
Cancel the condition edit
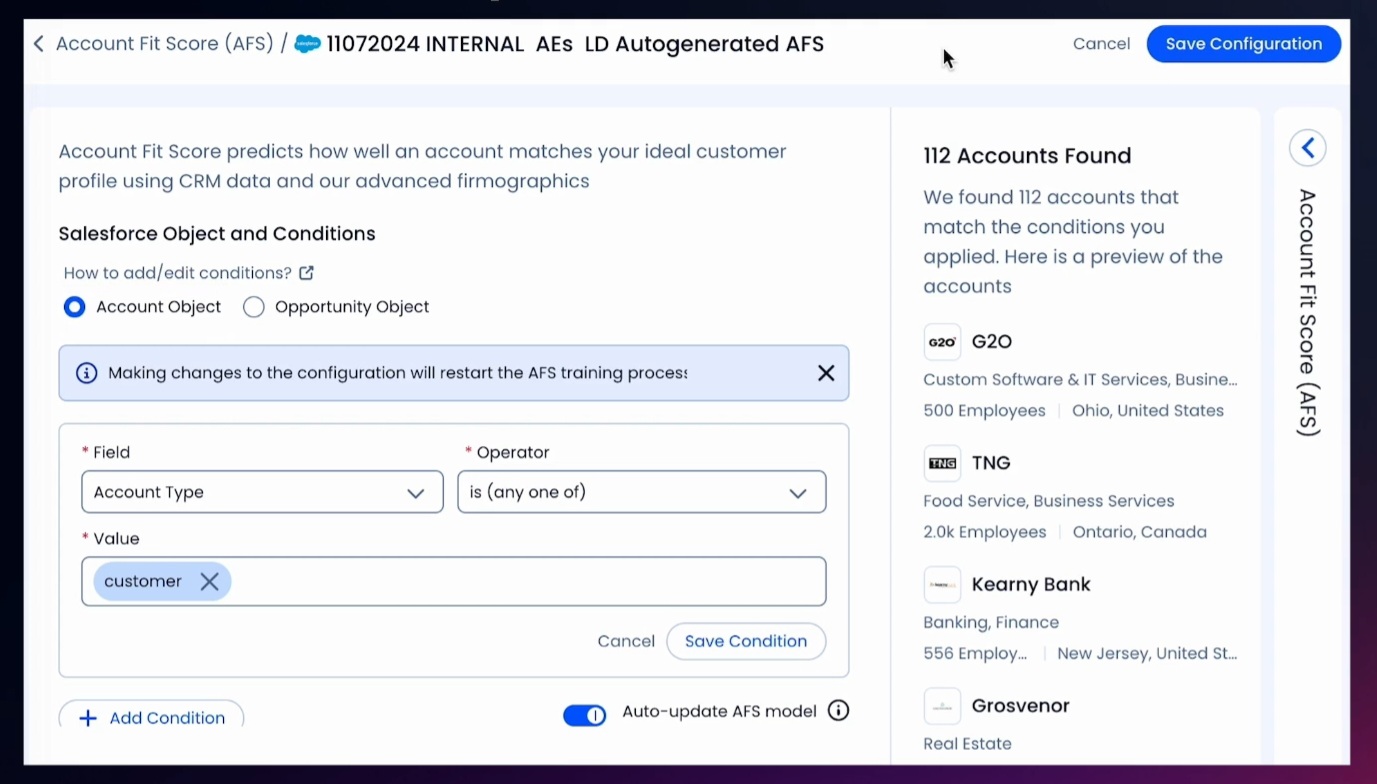(626, 641)
